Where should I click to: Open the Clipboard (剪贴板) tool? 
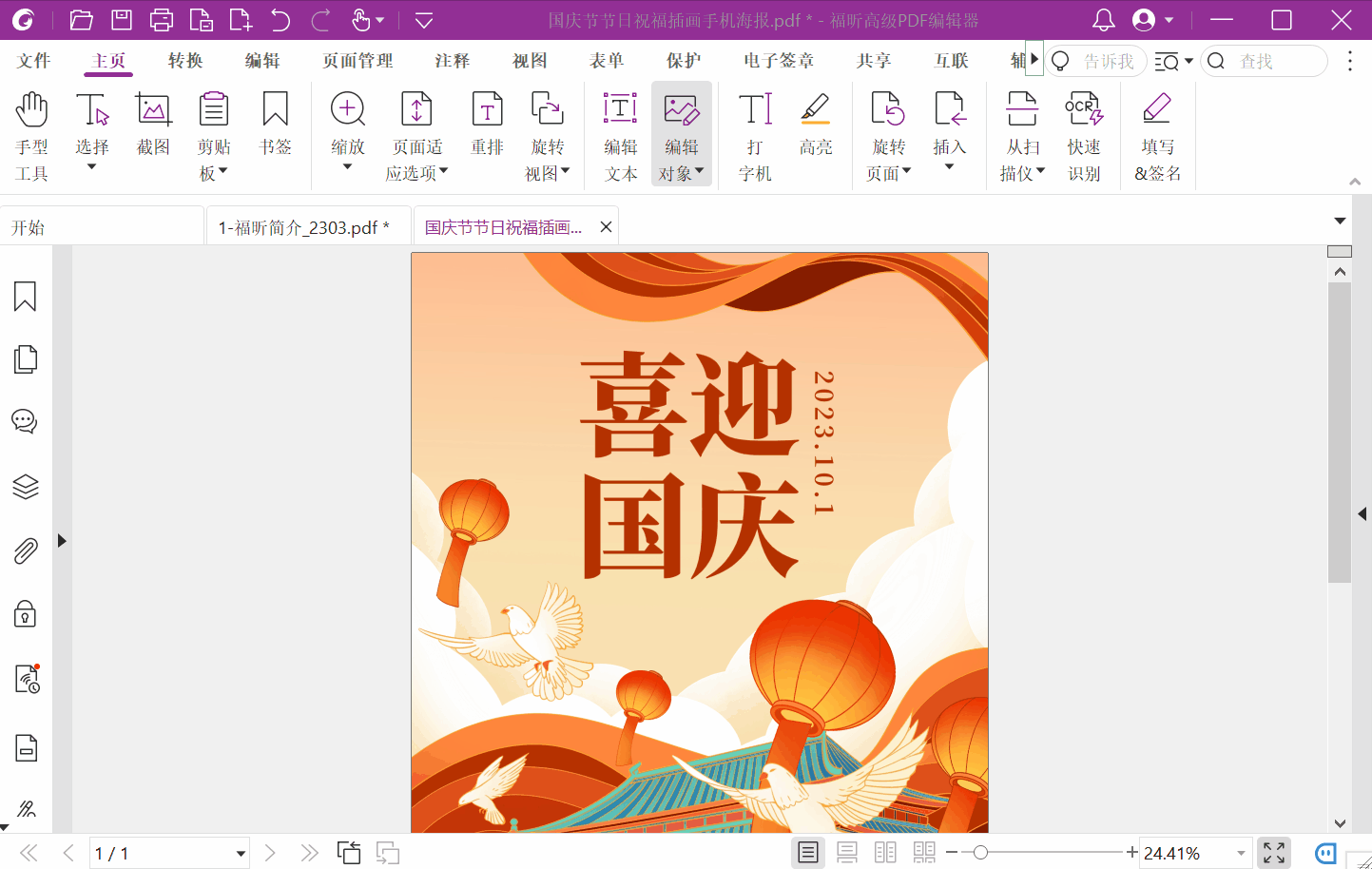[x=214, y=135]
